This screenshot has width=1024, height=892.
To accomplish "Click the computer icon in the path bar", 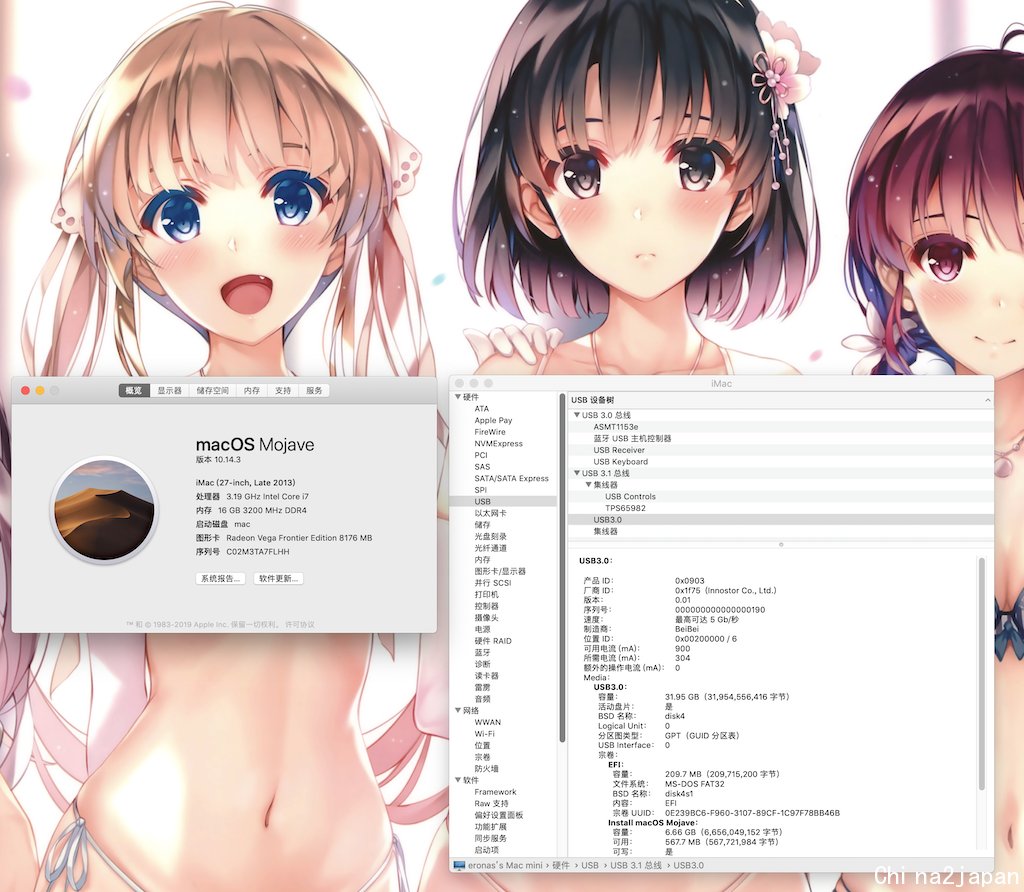I will (x=459, y=865).
